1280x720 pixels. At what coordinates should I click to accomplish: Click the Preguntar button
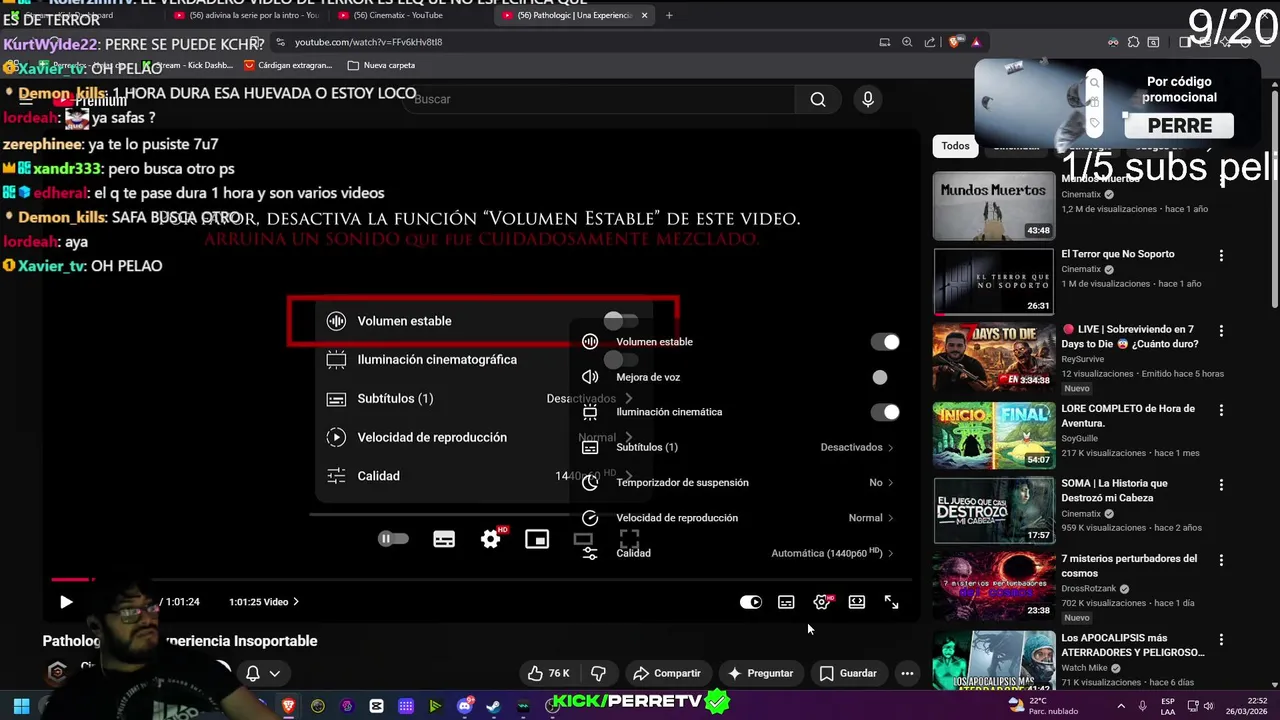[x=760, y=673]
